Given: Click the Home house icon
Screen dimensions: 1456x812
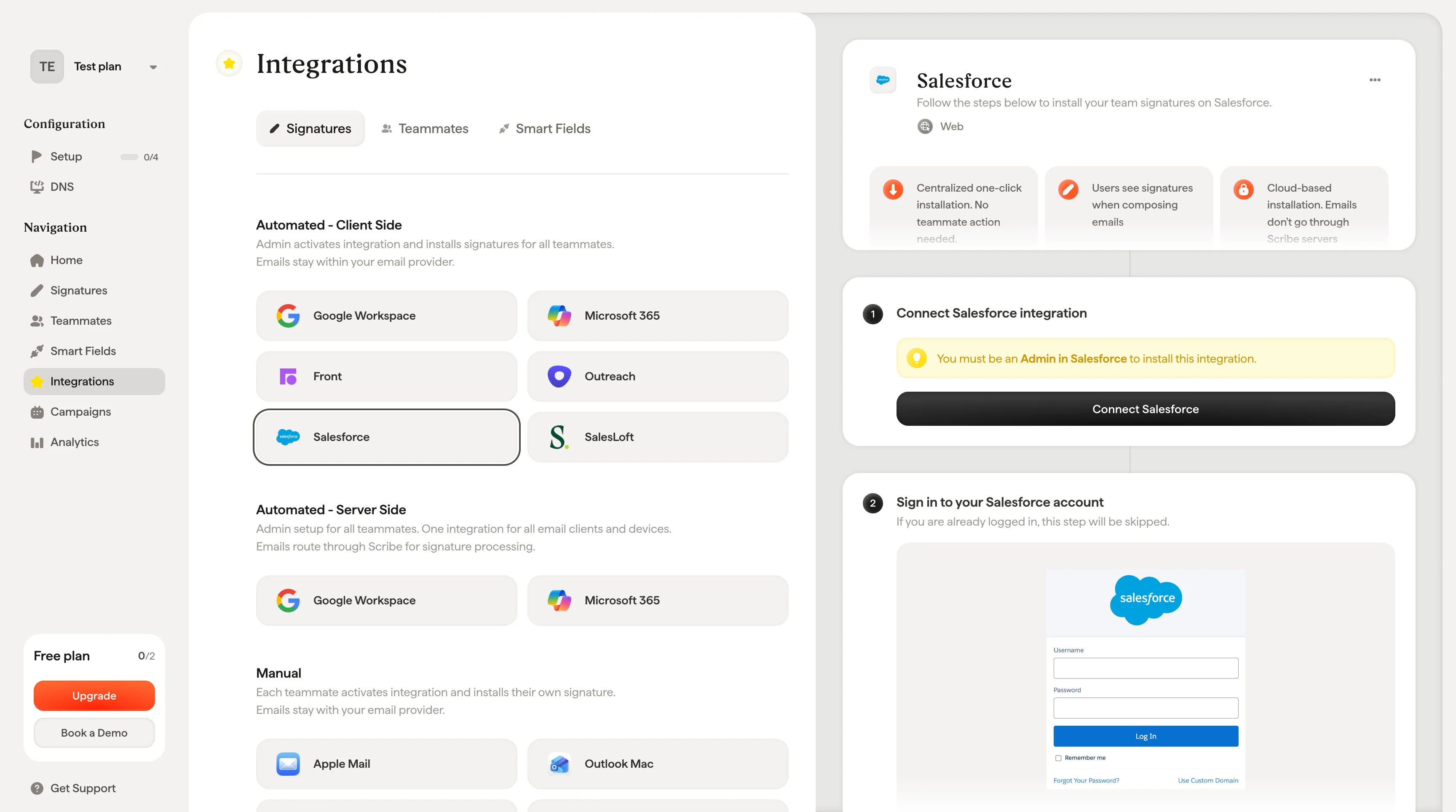Looking at the screenshot, I should click(37, 260).
